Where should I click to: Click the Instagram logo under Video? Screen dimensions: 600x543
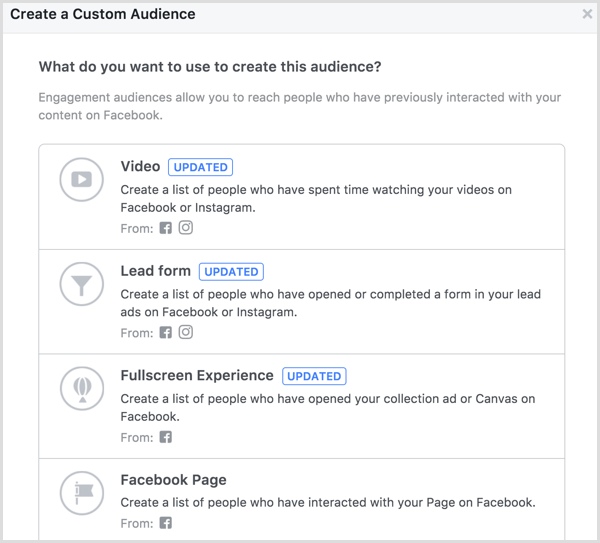[186, 228]
